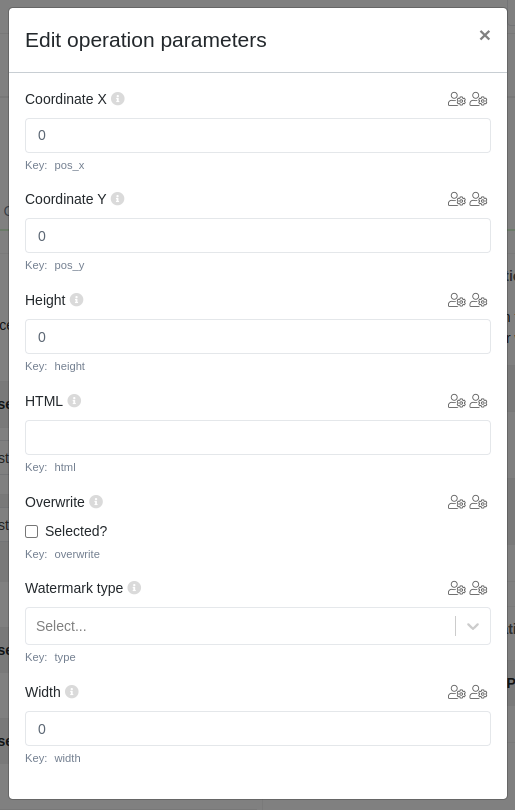Image resolution: width=515 pixels, height=810 pixels.
Task: Click the info icon next to Height
Action: click(76, 300)
